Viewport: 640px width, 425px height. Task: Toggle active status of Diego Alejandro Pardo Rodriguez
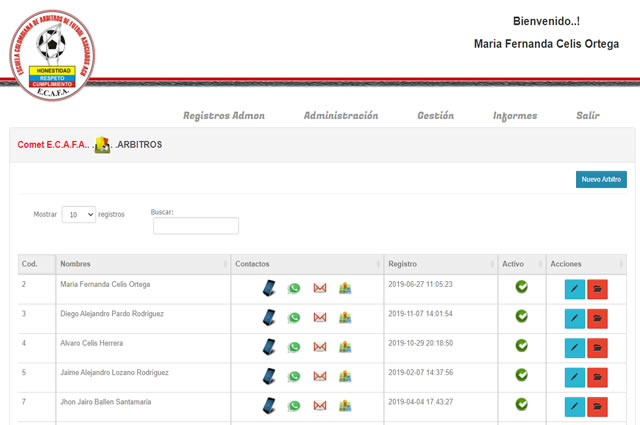click(x=521, y=316)
